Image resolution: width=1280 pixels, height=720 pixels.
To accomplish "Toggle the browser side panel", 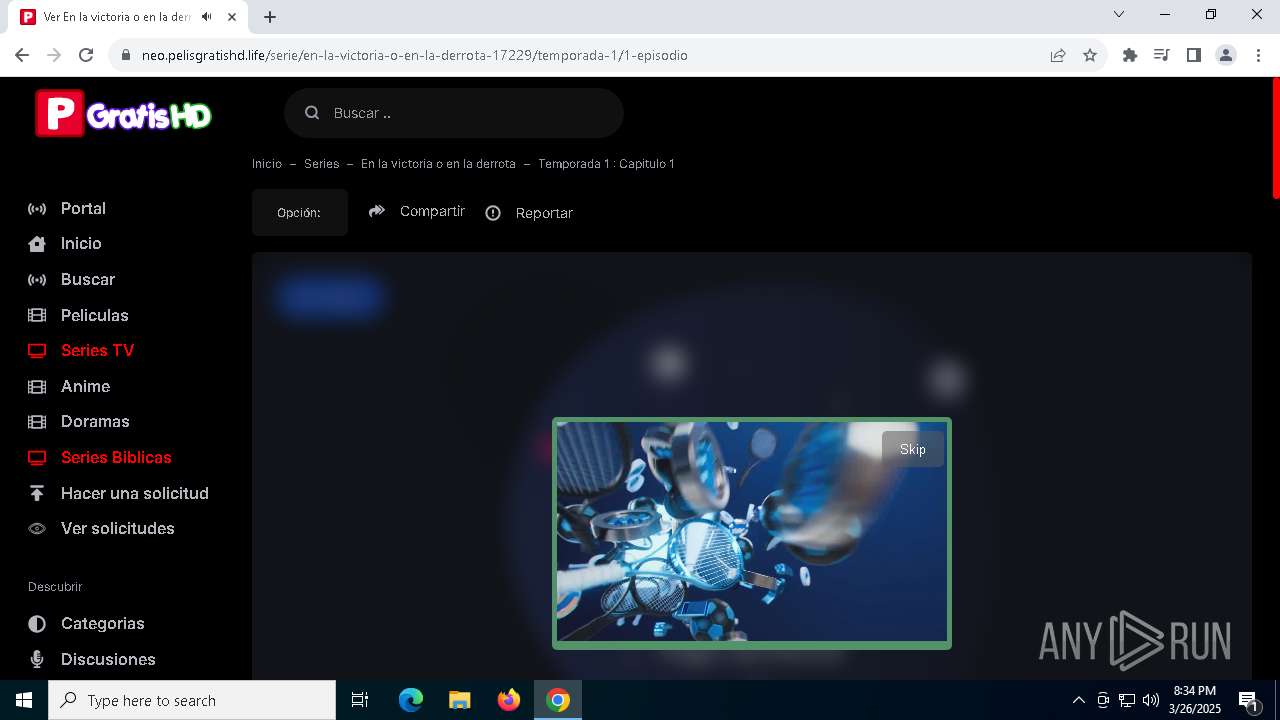I will (1194, 56).
